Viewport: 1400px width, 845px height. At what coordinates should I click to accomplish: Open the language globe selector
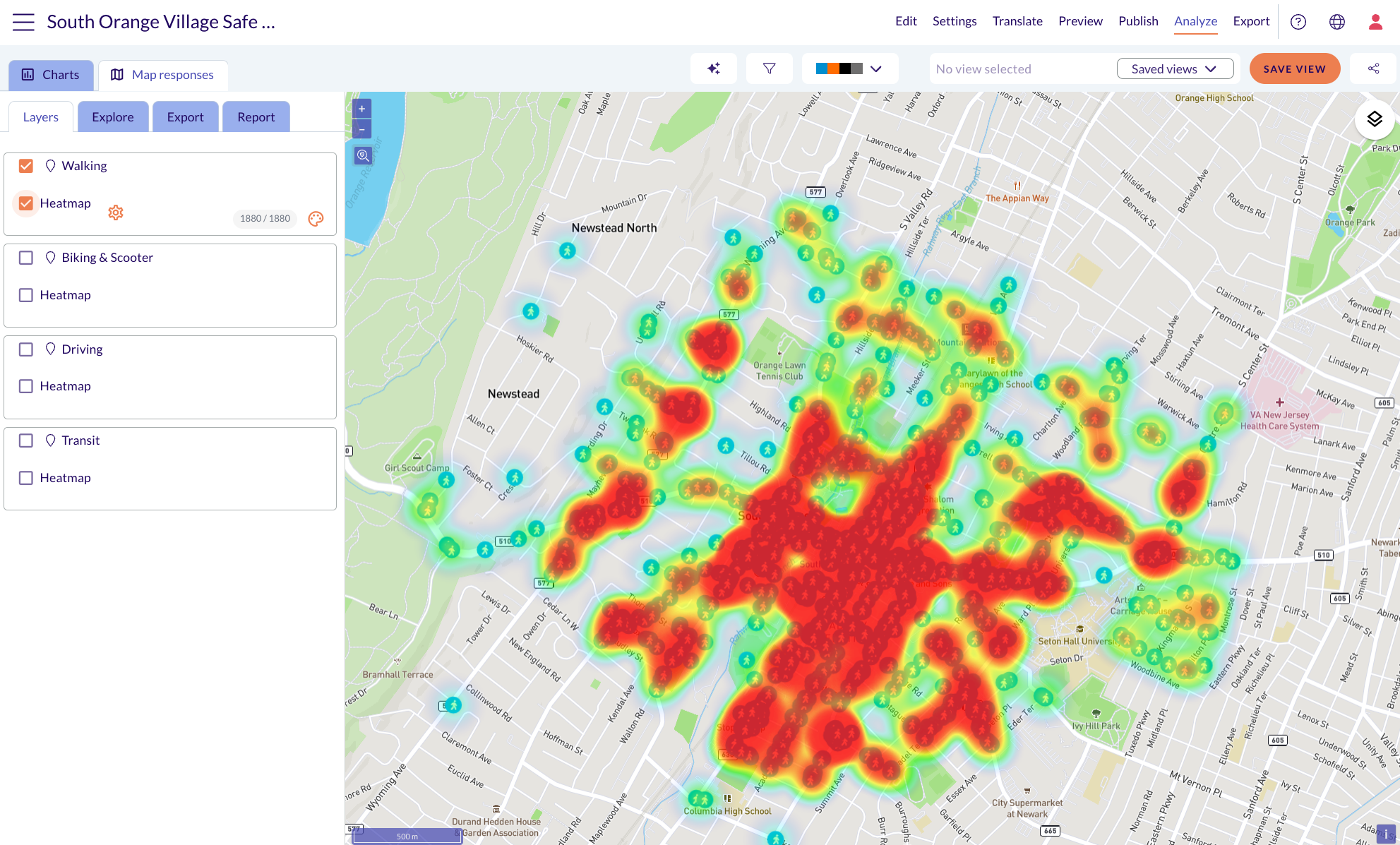tap(1337, 22)
